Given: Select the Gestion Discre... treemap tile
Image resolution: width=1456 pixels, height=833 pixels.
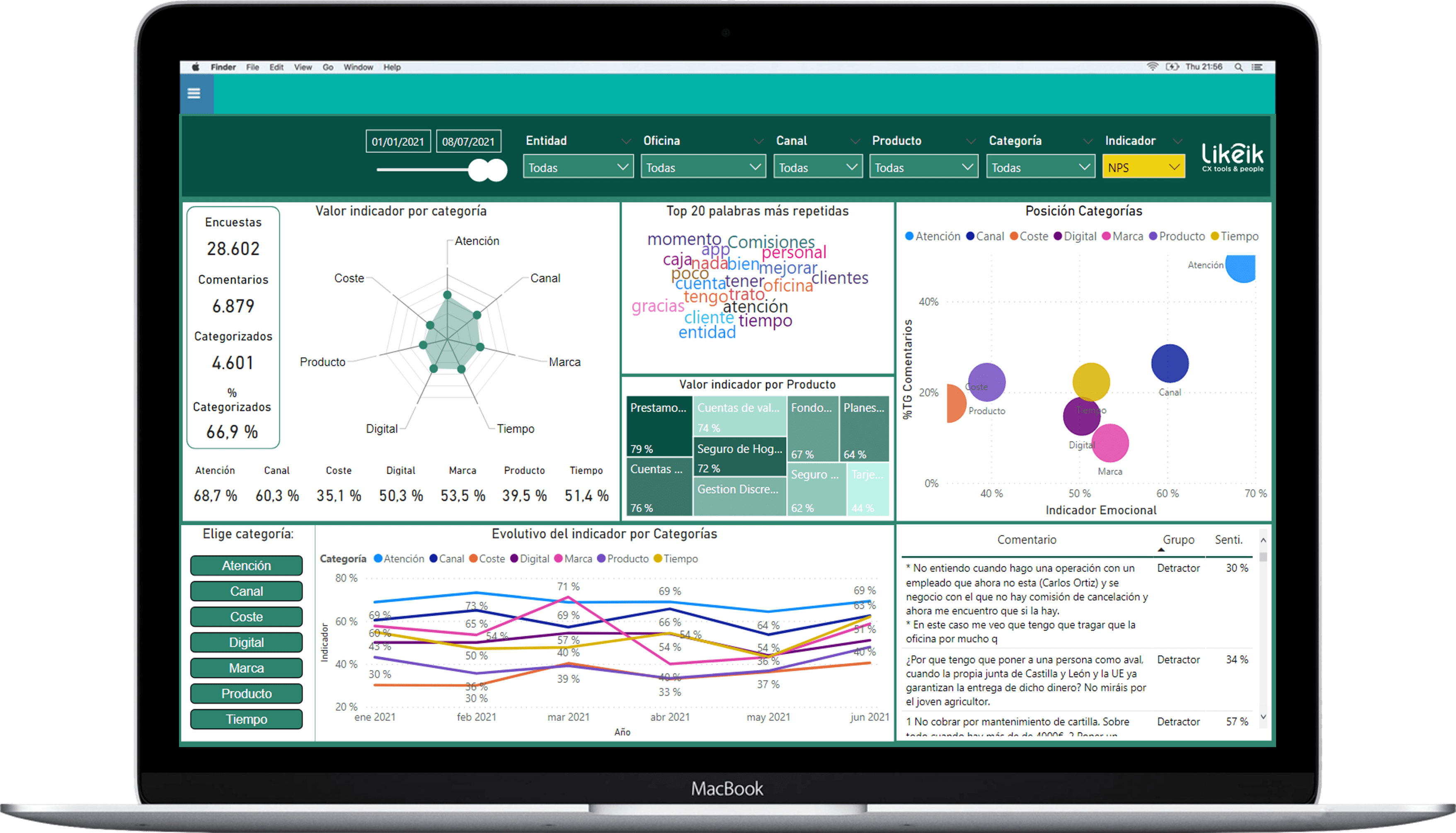Looking at the screenshot, I should [740, 496].
